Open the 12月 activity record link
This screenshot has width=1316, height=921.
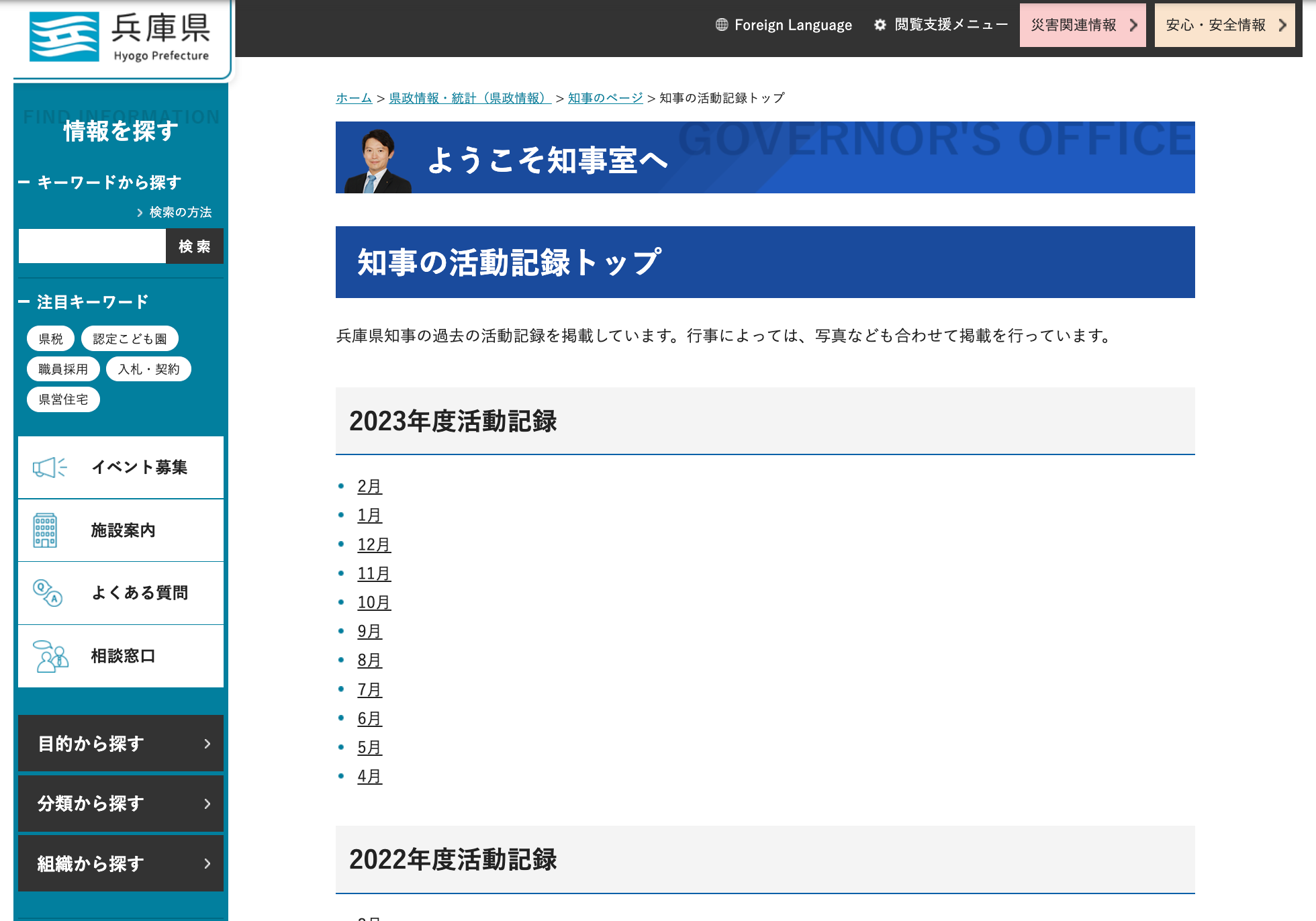373,544
